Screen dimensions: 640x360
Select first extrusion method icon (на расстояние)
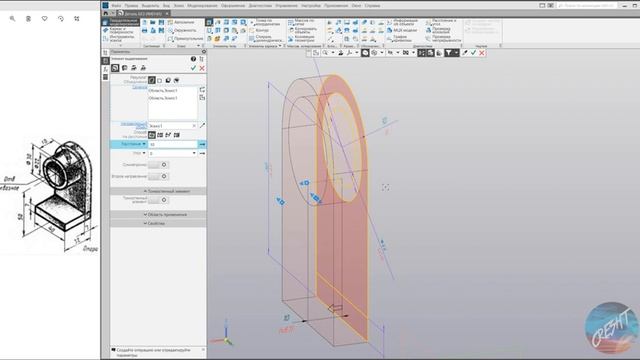click(152, 135)
